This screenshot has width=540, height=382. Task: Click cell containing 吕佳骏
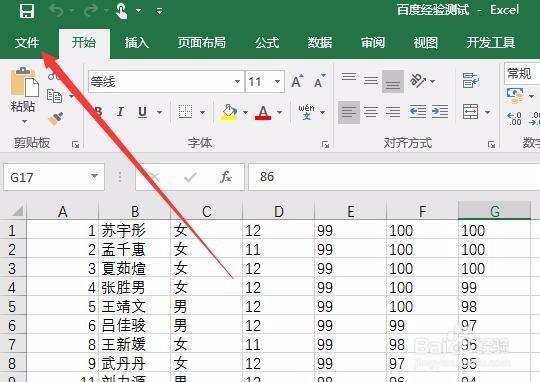coord(134,325)
